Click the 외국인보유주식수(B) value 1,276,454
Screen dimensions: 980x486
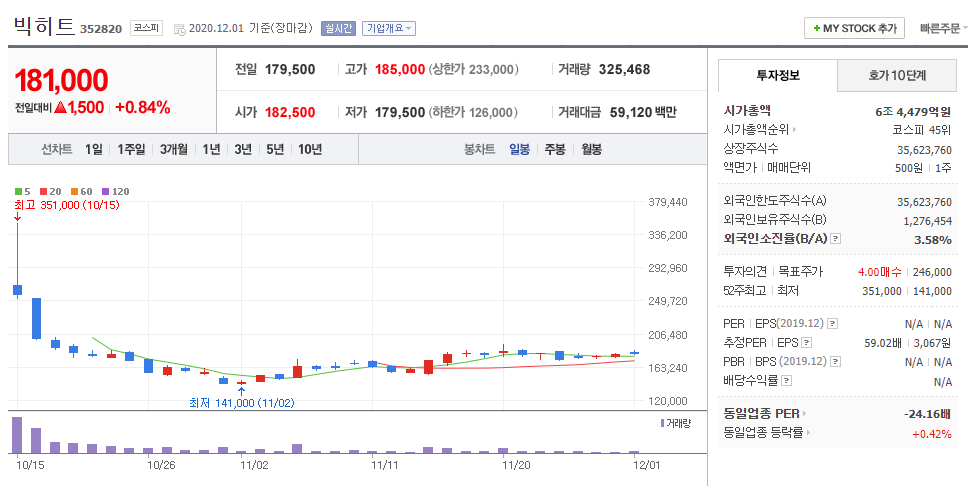point(928,221)
